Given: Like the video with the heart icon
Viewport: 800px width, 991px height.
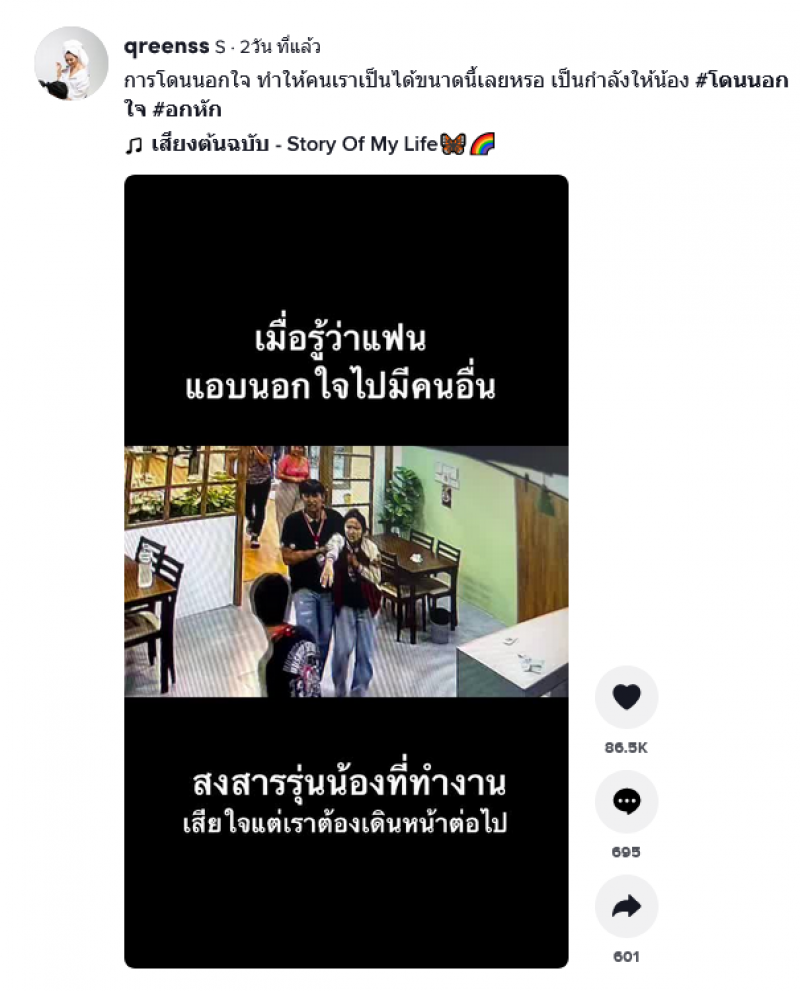Looking at the screenshot, I should [626, 697].
